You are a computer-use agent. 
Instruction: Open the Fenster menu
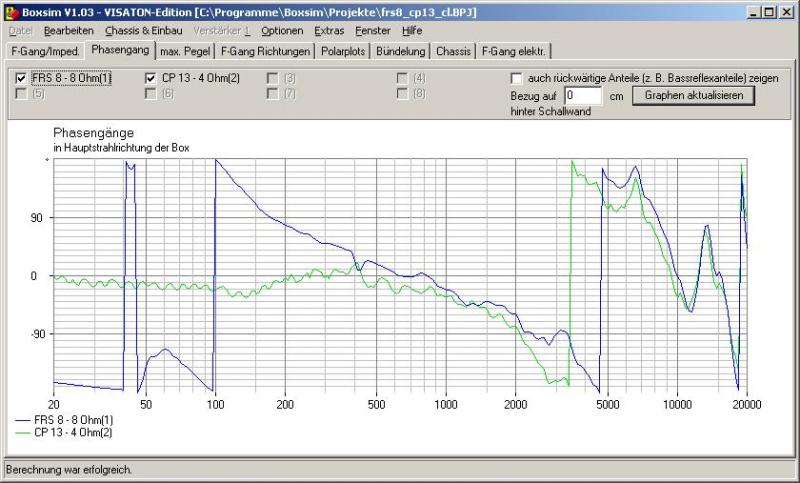click(373, 31)
